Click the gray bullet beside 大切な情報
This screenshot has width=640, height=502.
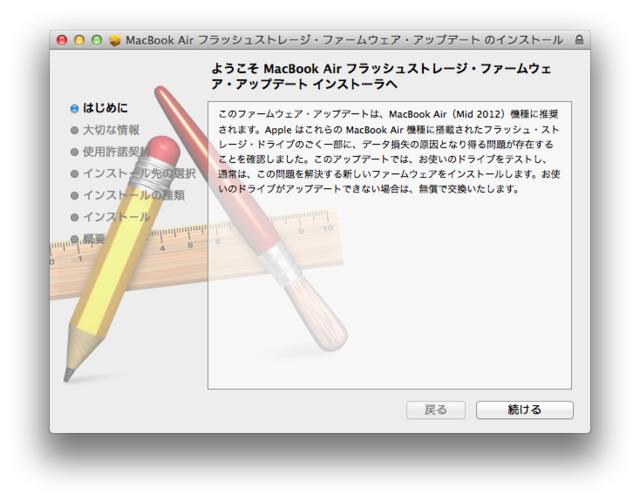tap(74, 130)
